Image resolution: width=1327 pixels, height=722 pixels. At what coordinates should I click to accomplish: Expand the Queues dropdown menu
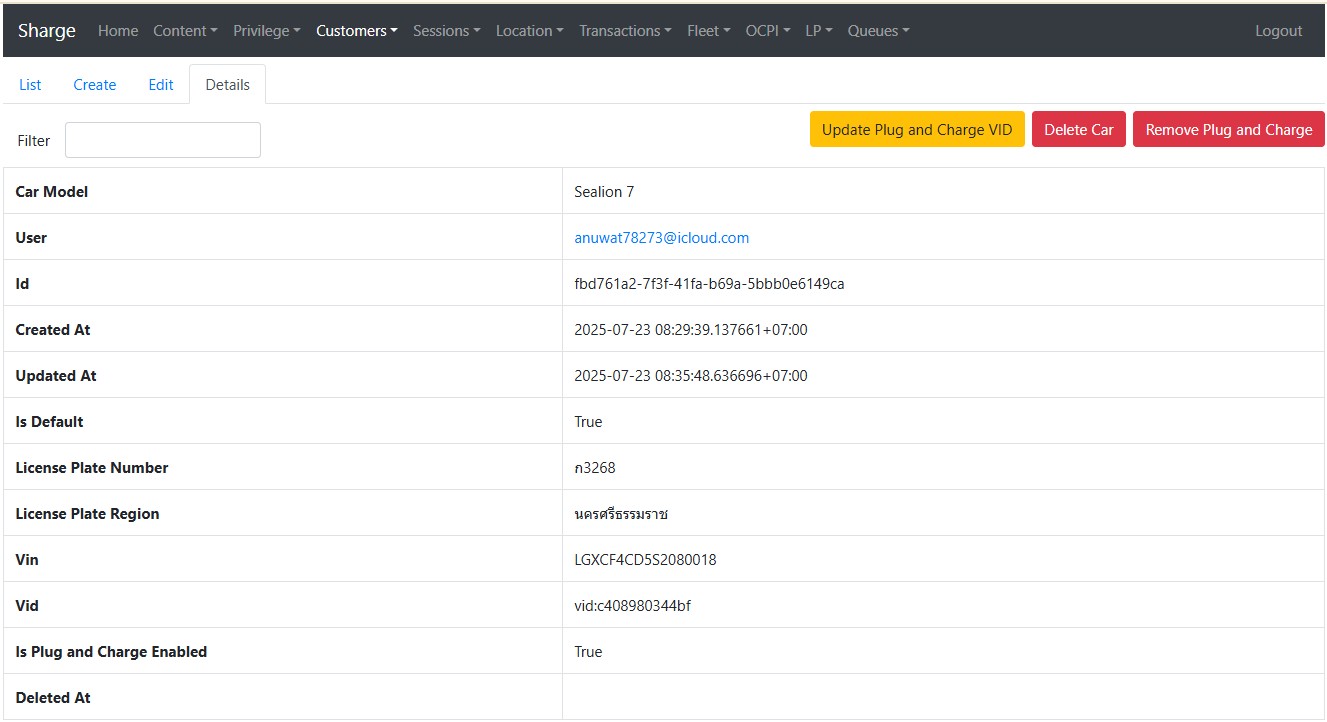[878, 31]
